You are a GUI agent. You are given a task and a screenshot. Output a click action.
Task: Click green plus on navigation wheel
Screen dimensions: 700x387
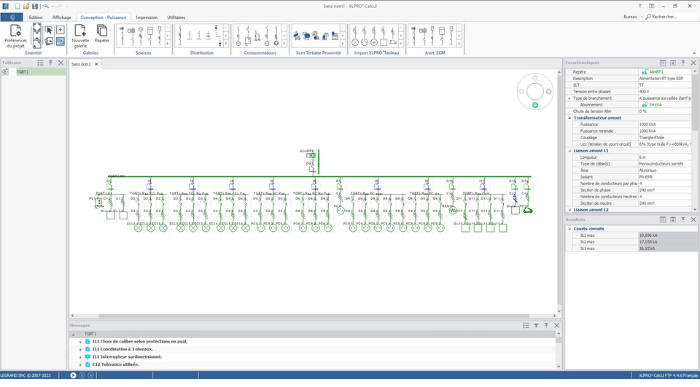(x=535, y=105)
